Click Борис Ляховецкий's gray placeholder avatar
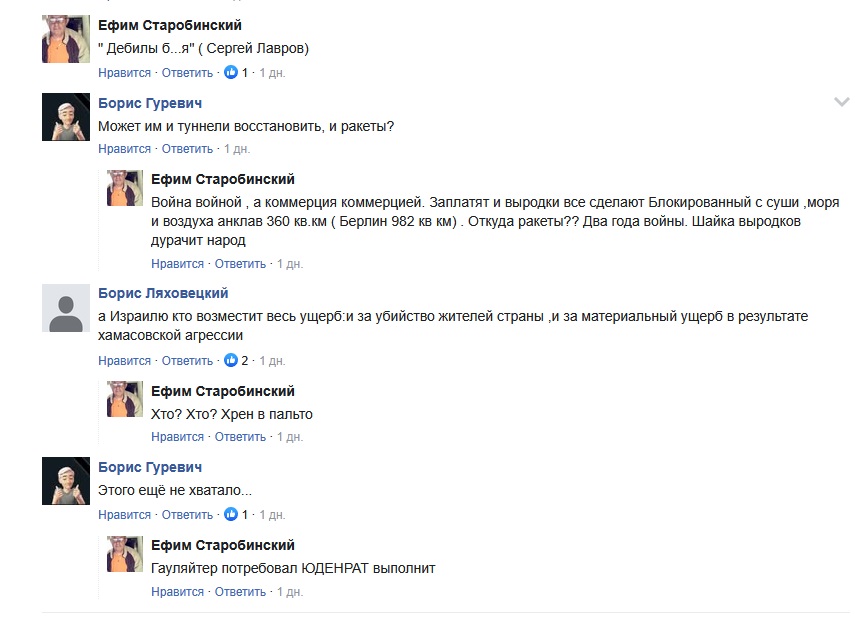 [x=66, y=308]
